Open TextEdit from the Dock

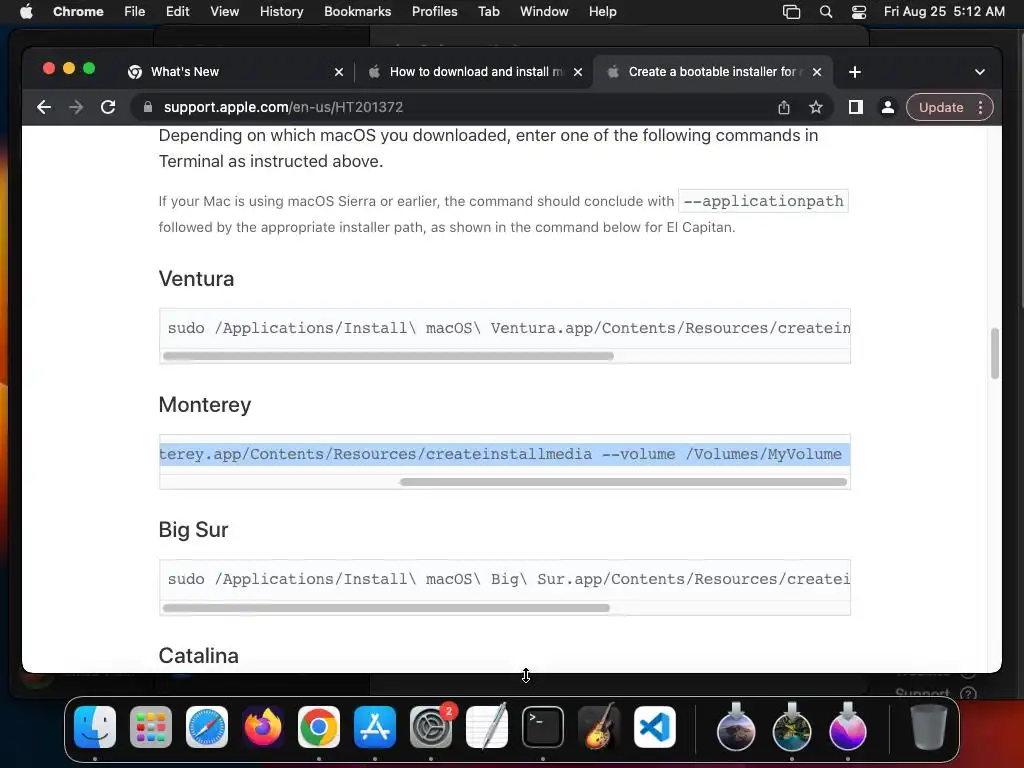(x=487, y=727)
